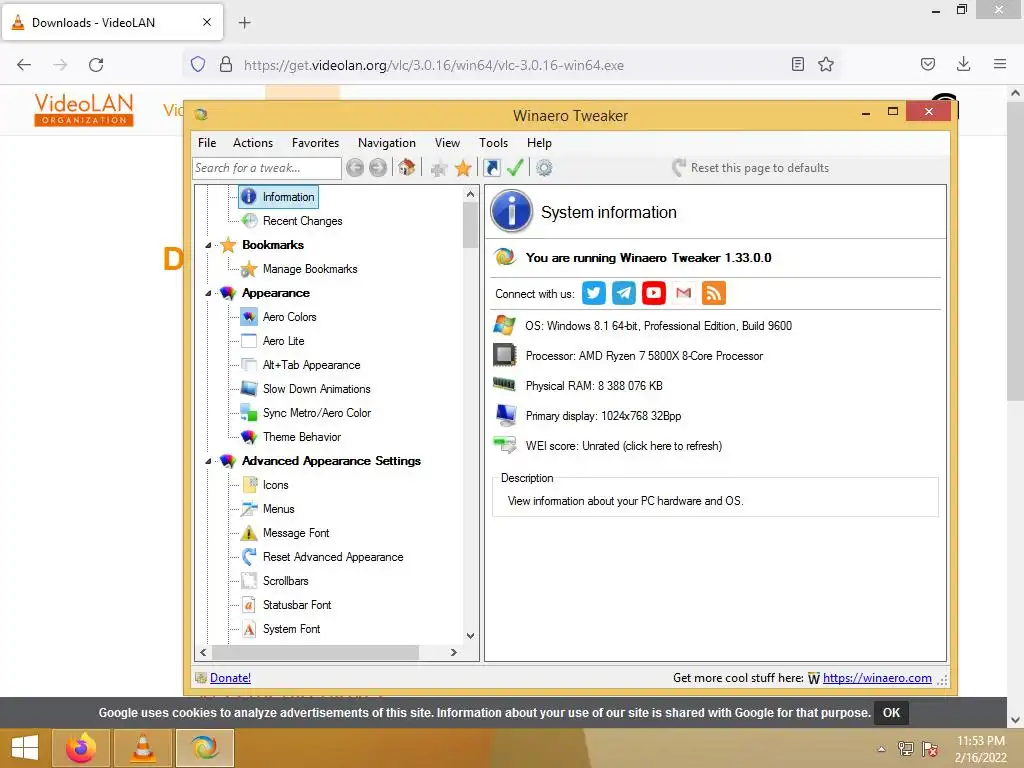Click the forward arrow in Winaero toolbar
The image size is (1024, 768).
[x=378, y=168]
